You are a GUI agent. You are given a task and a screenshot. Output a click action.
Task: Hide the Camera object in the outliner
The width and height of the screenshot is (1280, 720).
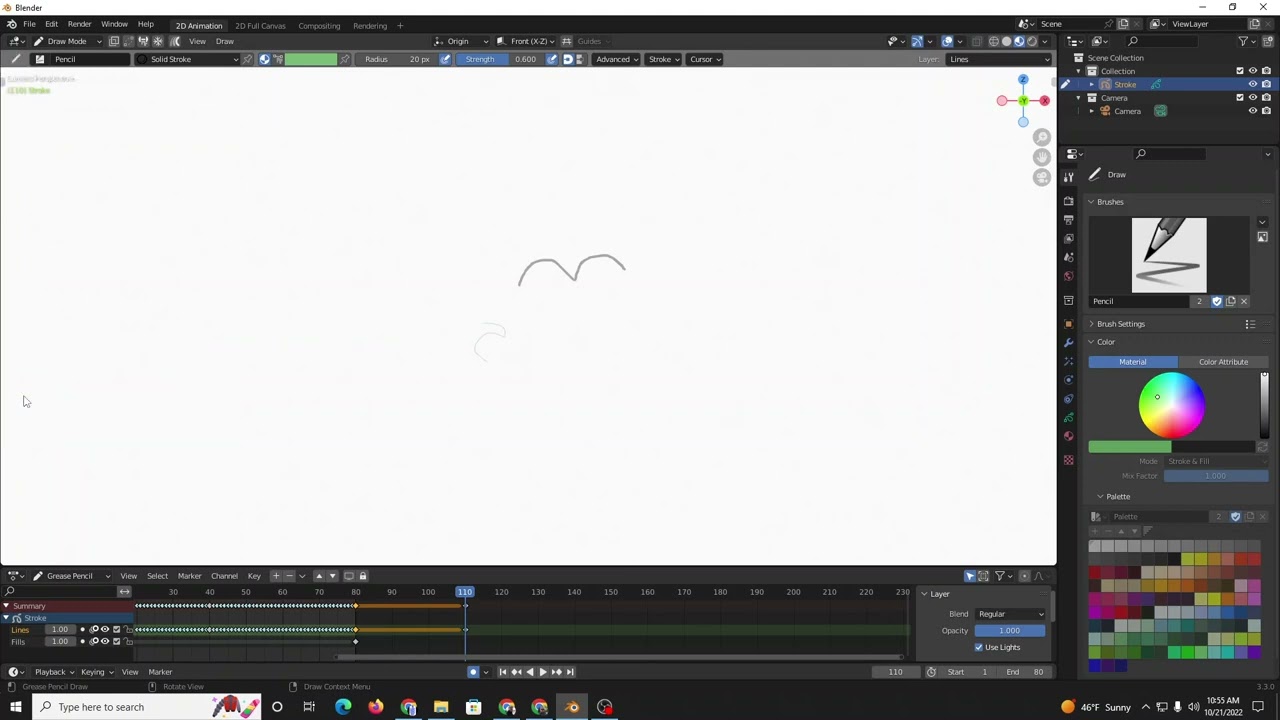[x=1252, y=111]
